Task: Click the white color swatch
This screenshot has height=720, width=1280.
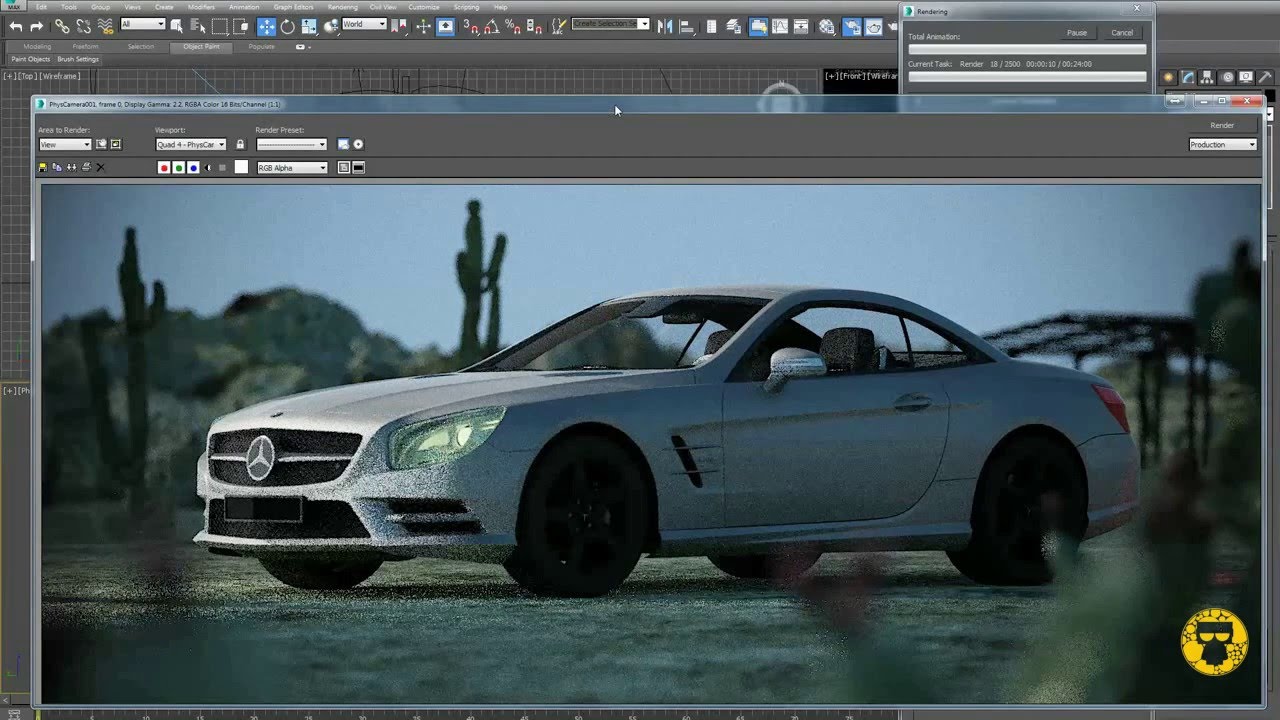Action: 241,167
